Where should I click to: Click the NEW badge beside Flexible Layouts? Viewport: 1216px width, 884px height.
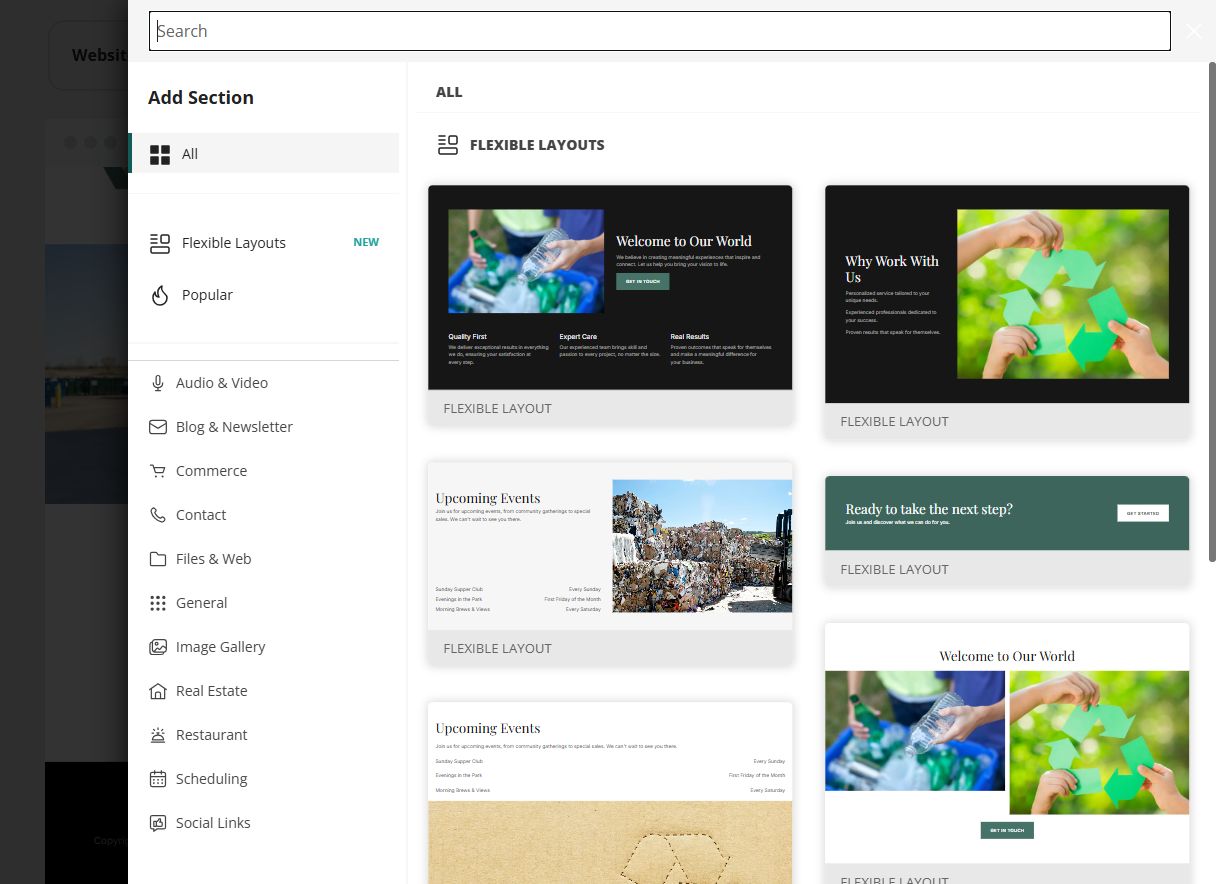tap(366, 242)
